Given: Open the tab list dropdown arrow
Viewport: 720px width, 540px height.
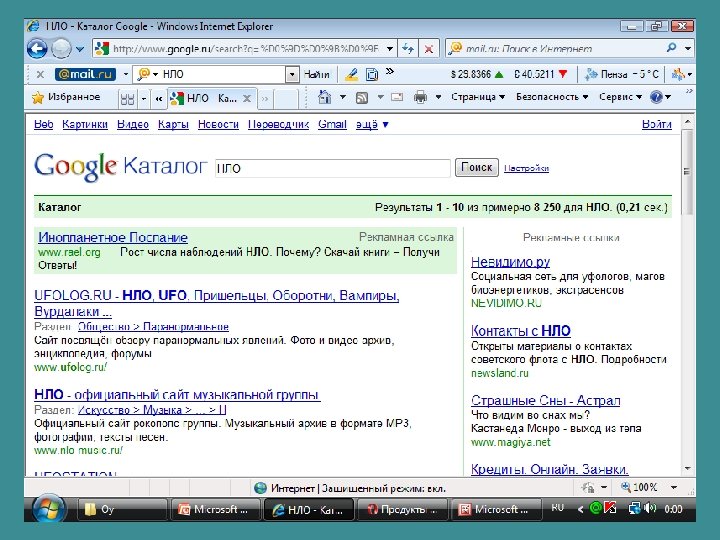Looking at the screenshot, I should [x=144, y=98].
